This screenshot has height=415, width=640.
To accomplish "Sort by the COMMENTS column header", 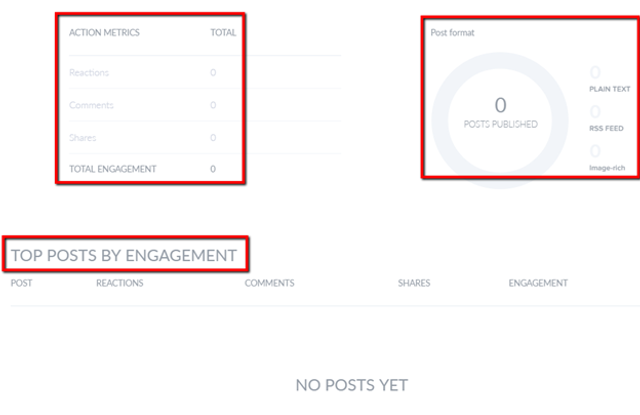I will pyautogui.click(x=269, y=283).
